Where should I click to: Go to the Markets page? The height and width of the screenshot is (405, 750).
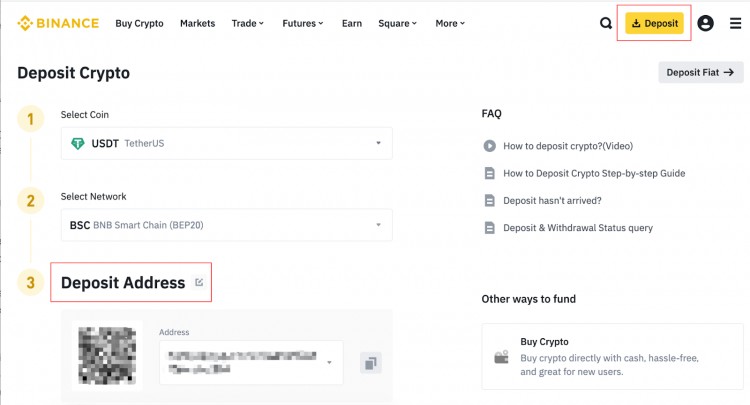(x=198, y=23)
